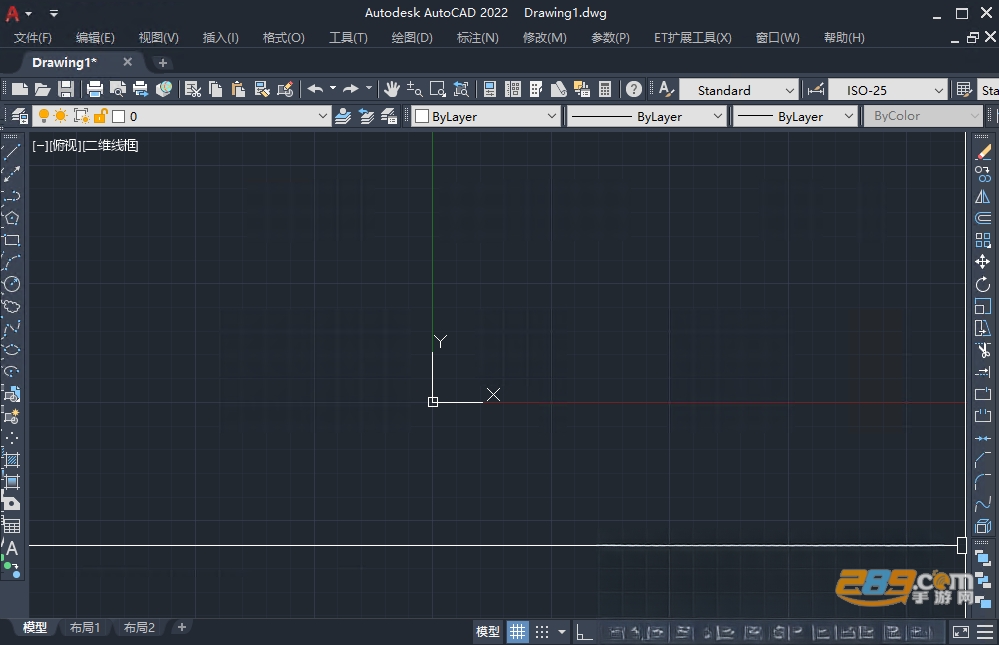
Task: Select Zoom Window tool in toolbar
Action: [x=438, y=89]
